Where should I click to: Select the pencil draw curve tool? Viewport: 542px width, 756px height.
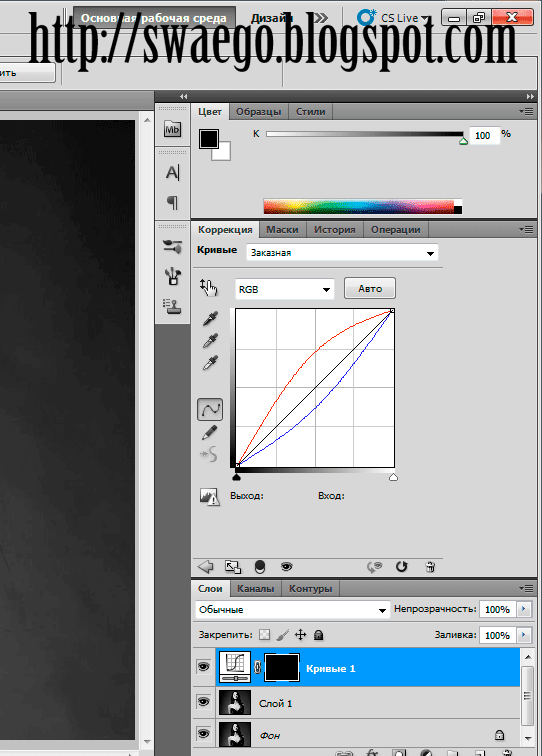209,433
